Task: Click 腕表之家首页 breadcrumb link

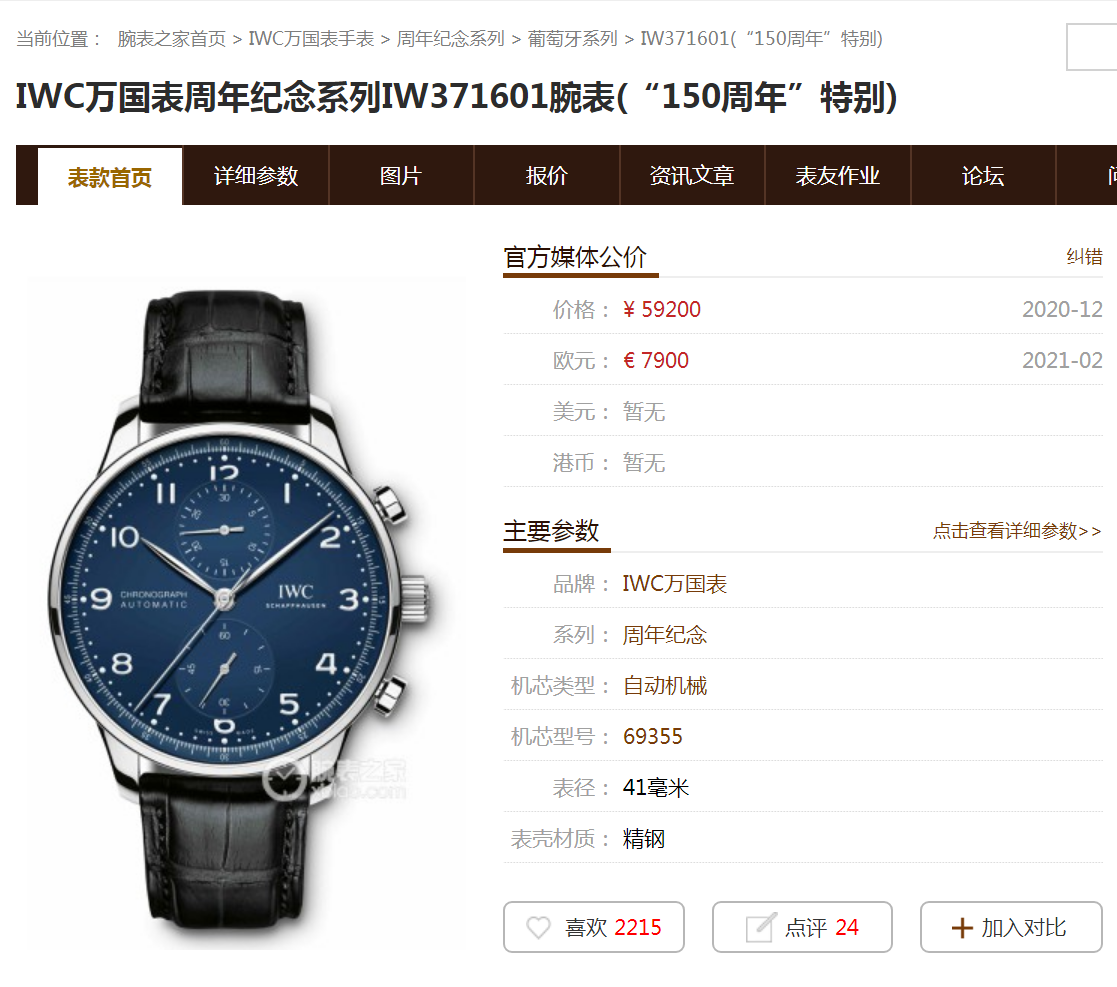Action: click(x=172, y=38)
